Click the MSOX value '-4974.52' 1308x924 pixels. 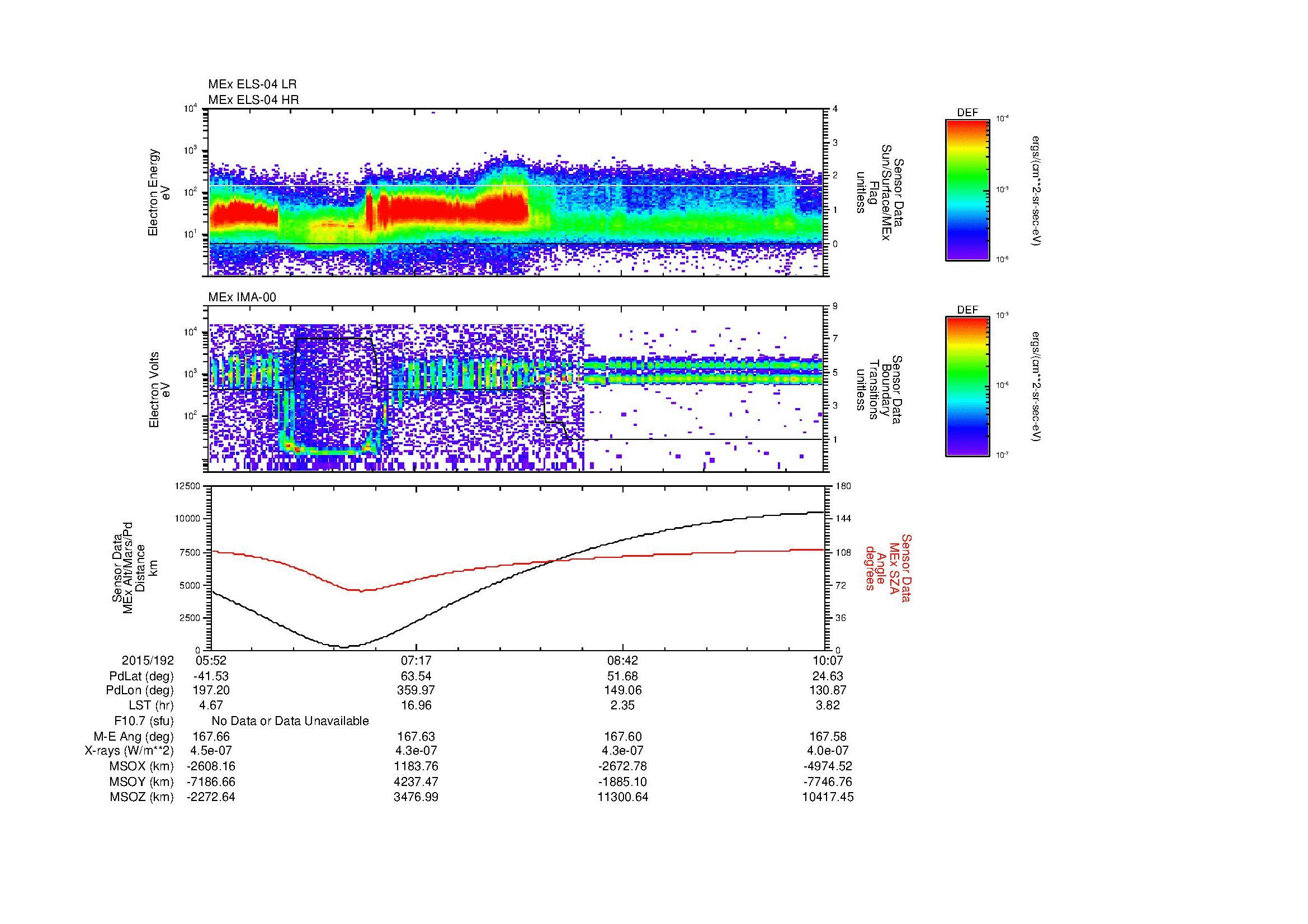click(x=827, y=766)
